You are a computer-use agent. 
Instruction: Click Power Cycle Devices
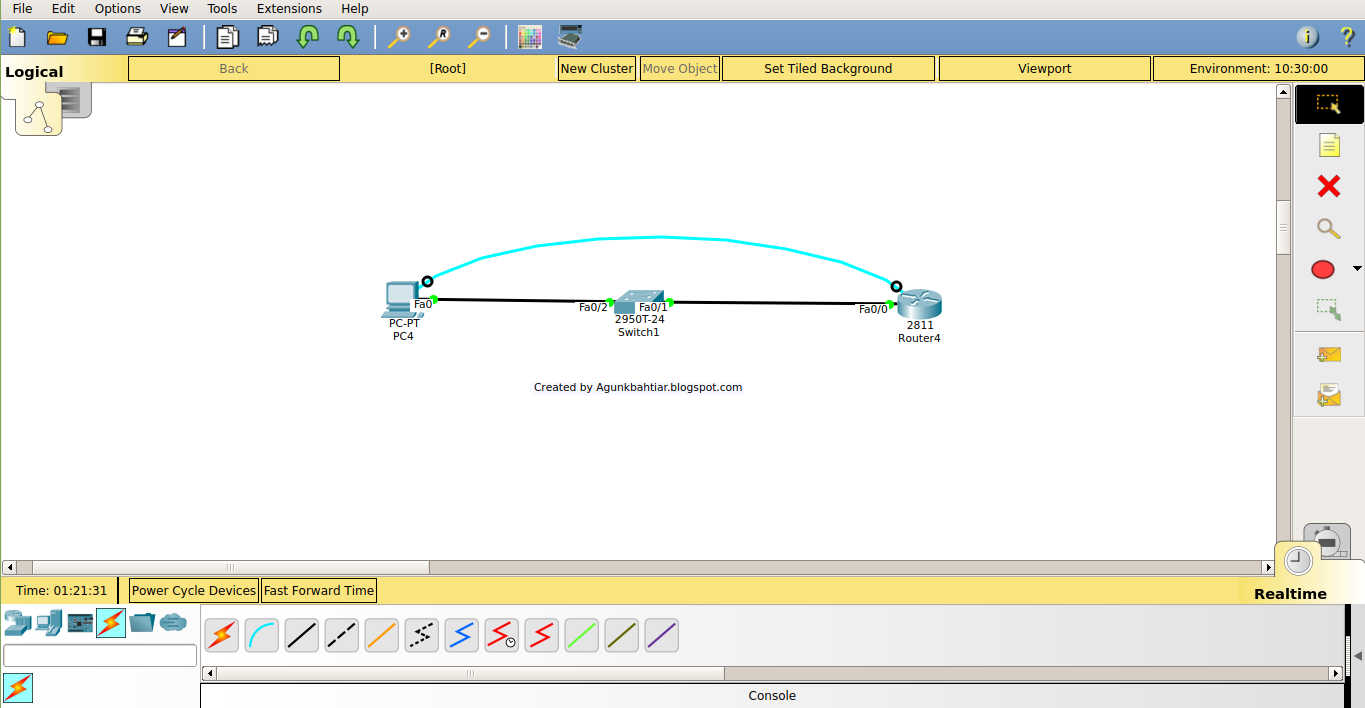[193, 590]
